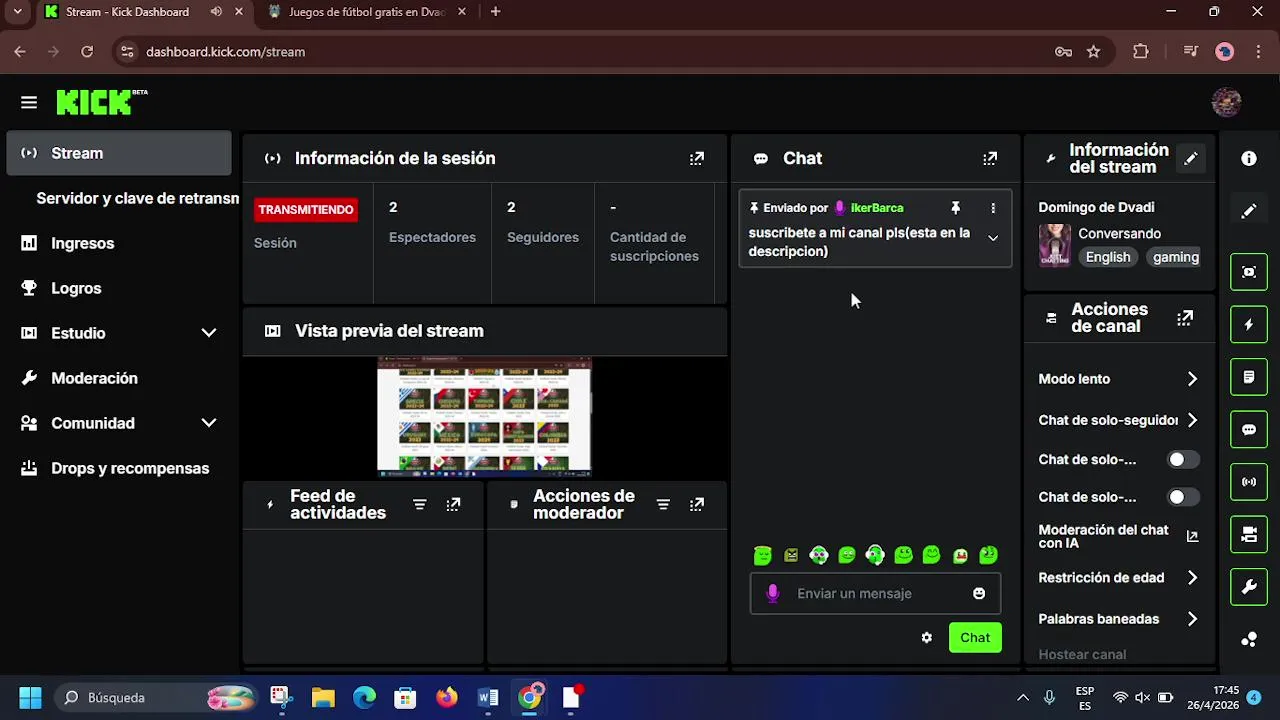The width and height of the screenshot is (1280, 720).
Task: Bookmark this page with the star icon
Action: tap(1093, 52)
